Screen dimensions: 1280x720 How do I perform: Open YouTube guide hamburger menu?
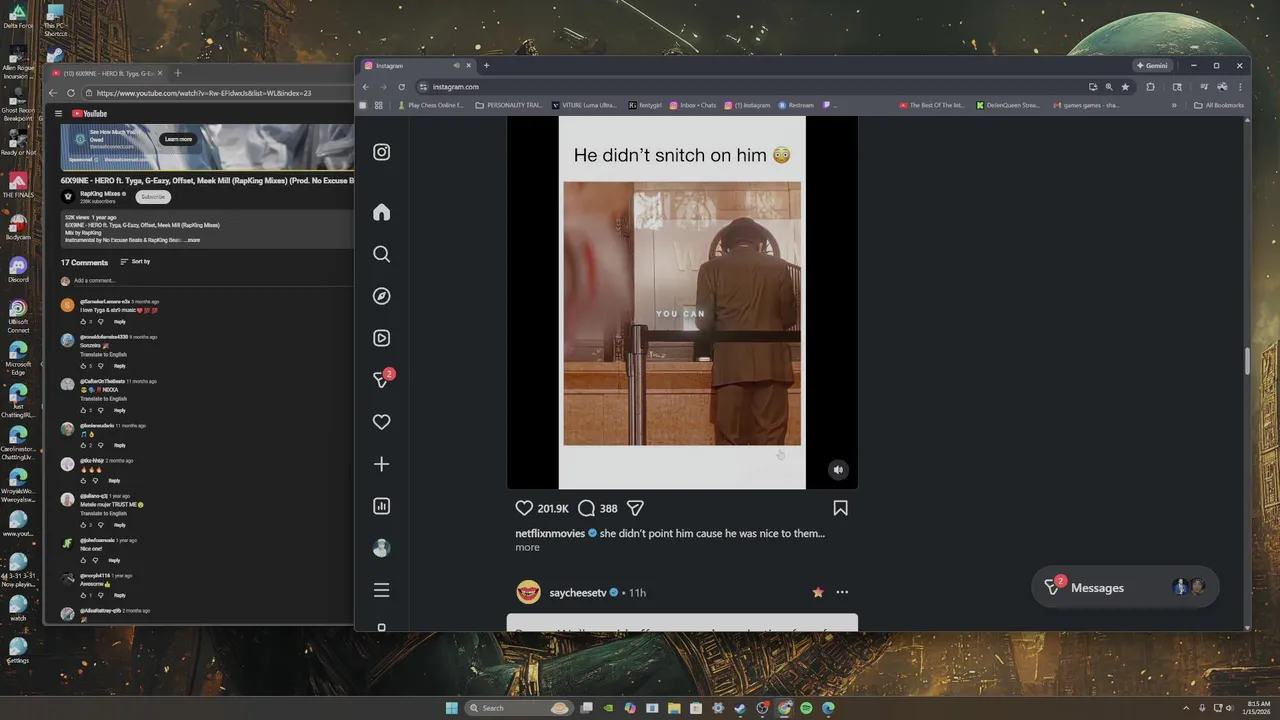58,114
